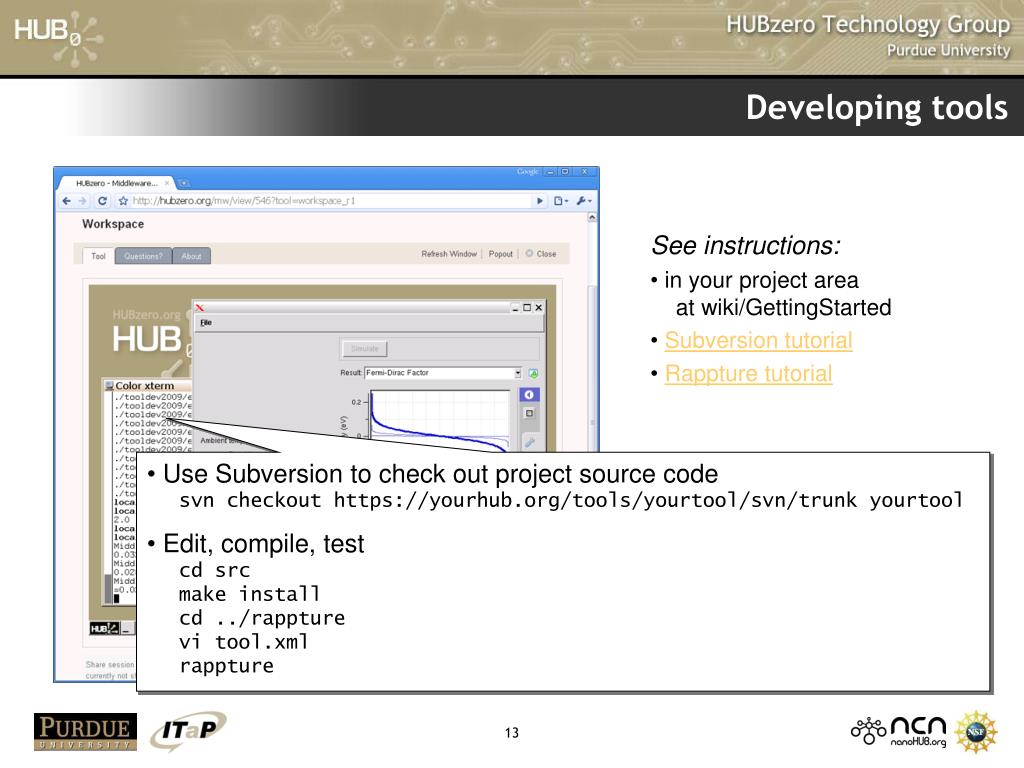The height and width of the screenshot is (768, 1024).
Task: Click the 'cd ../rappture' command text
Action: tap(262, 618)
